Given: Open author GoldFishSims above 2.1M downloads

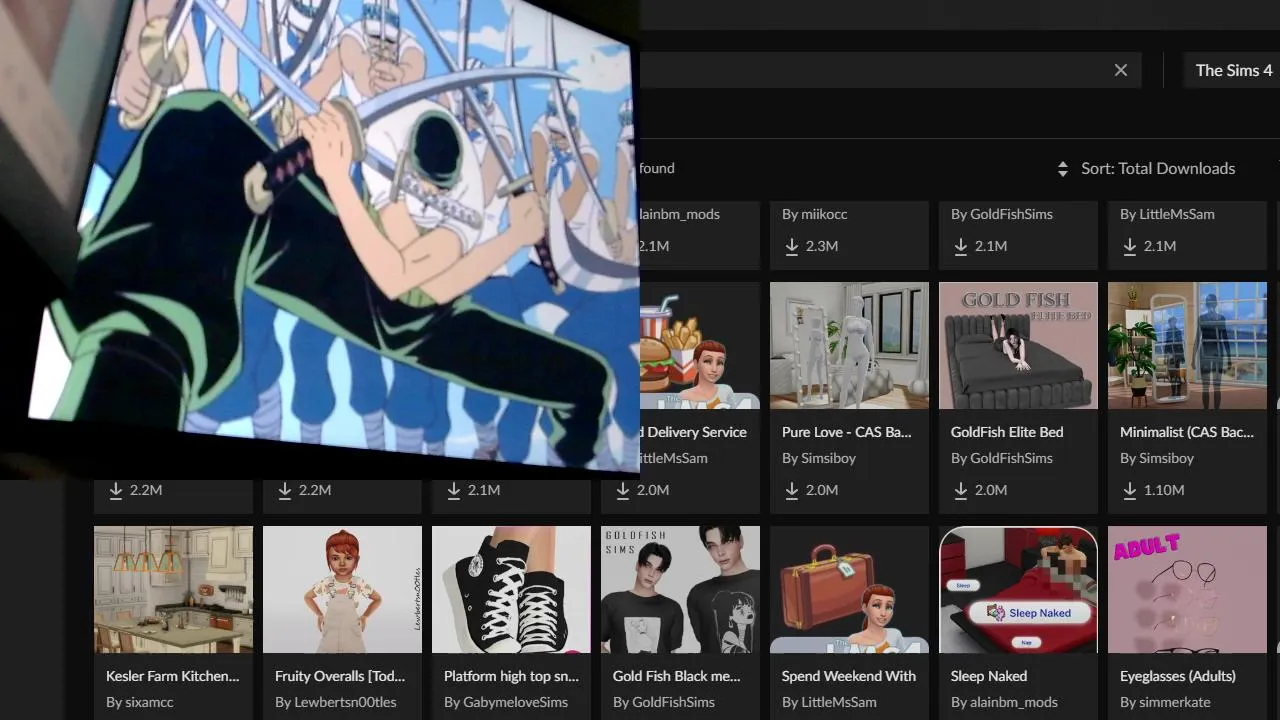Looking at the screenshot, I should [x=1002, y=214].
